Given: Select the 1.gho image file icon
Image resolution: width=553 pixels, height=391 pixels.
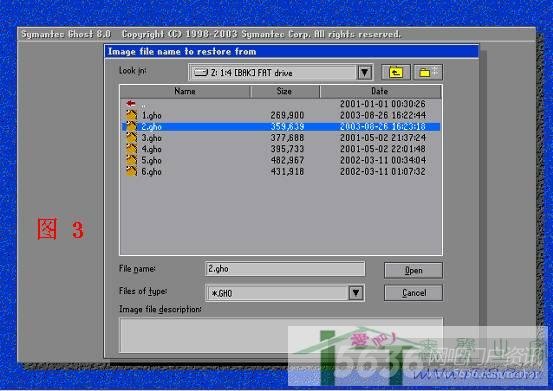Looking at the screenshot, I should [x=132, y=115].
